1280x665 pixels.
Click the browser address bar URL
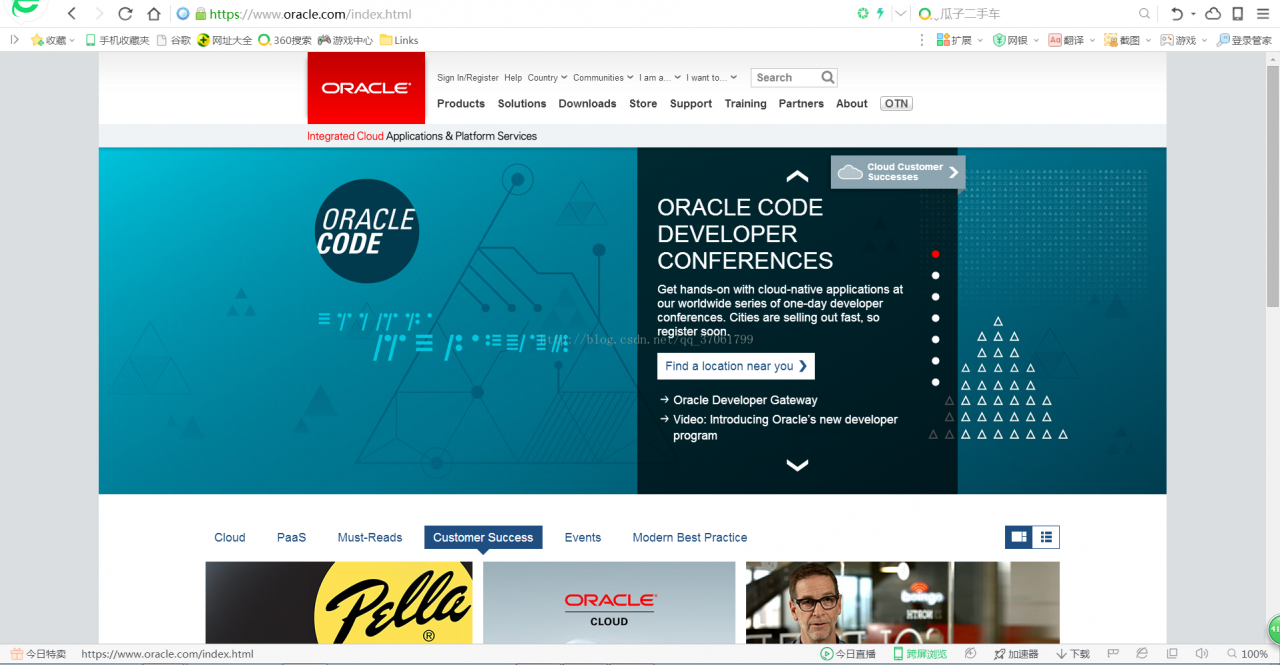[x=310, y=14]
